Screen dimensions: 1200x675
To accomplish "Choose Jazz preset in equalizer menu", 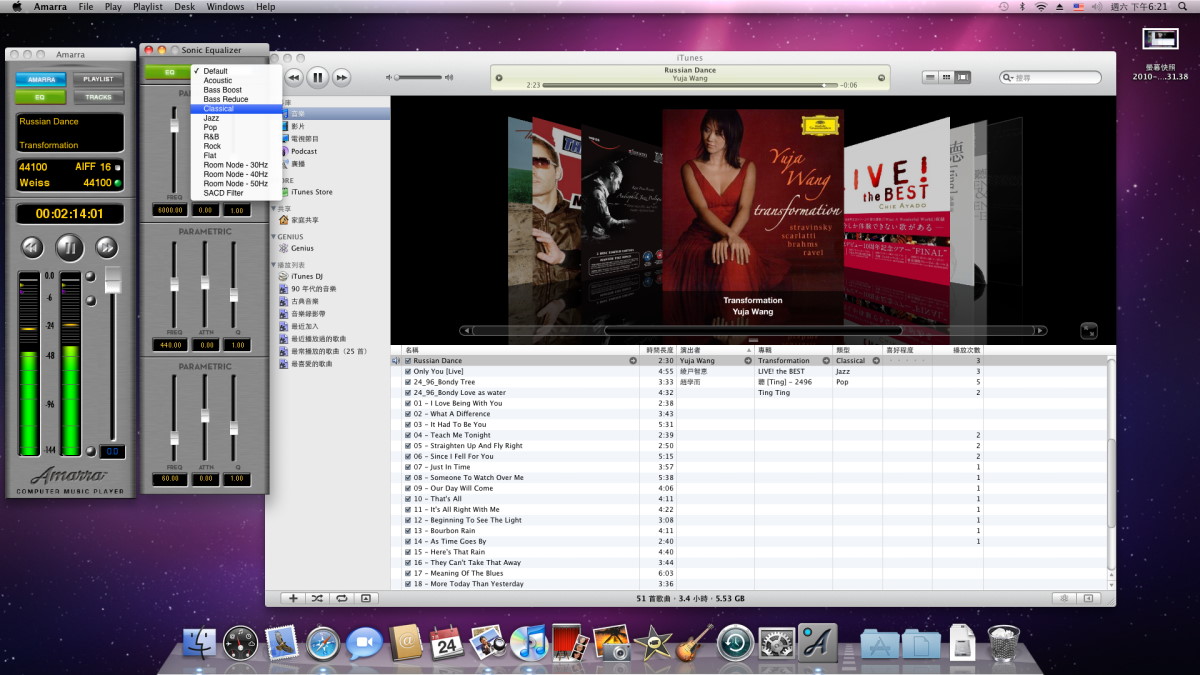I will [x=236, y=118].
